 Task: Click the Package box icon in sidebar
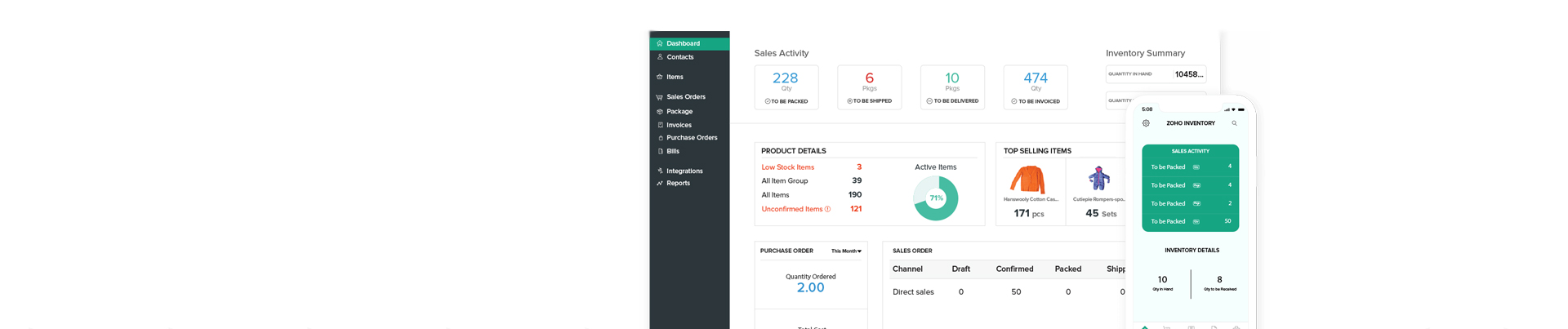(x=660, y=112)
